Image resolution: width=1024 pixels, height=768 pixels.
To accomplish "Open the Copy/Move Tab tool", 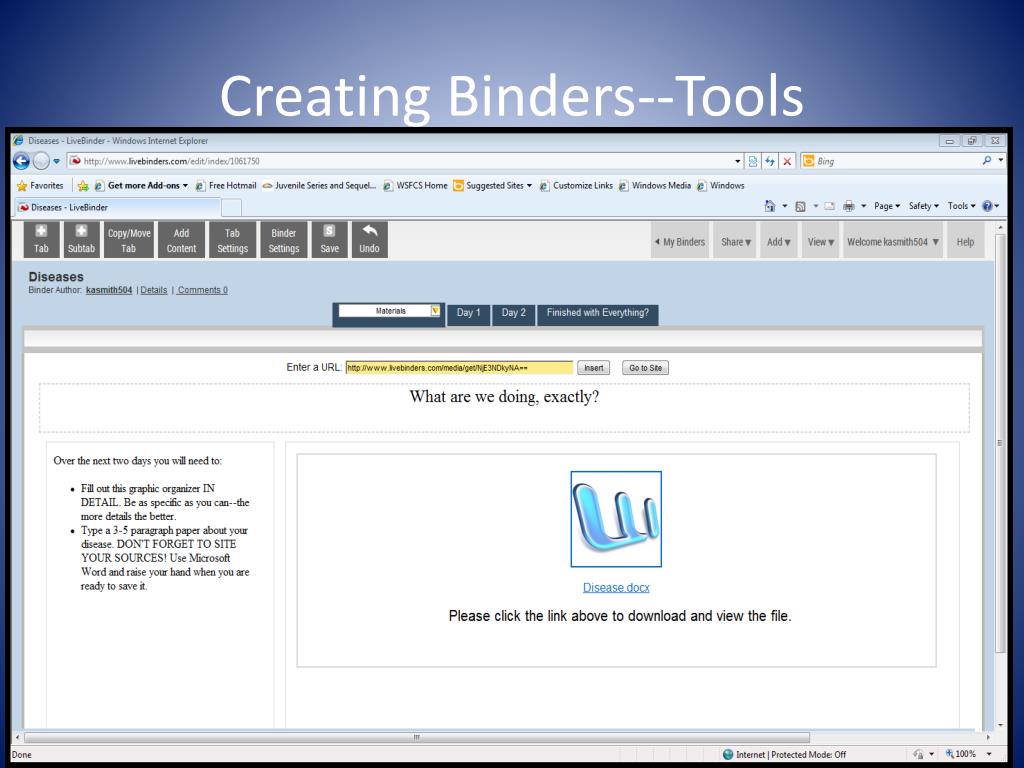I will click(x=128, y=239).
